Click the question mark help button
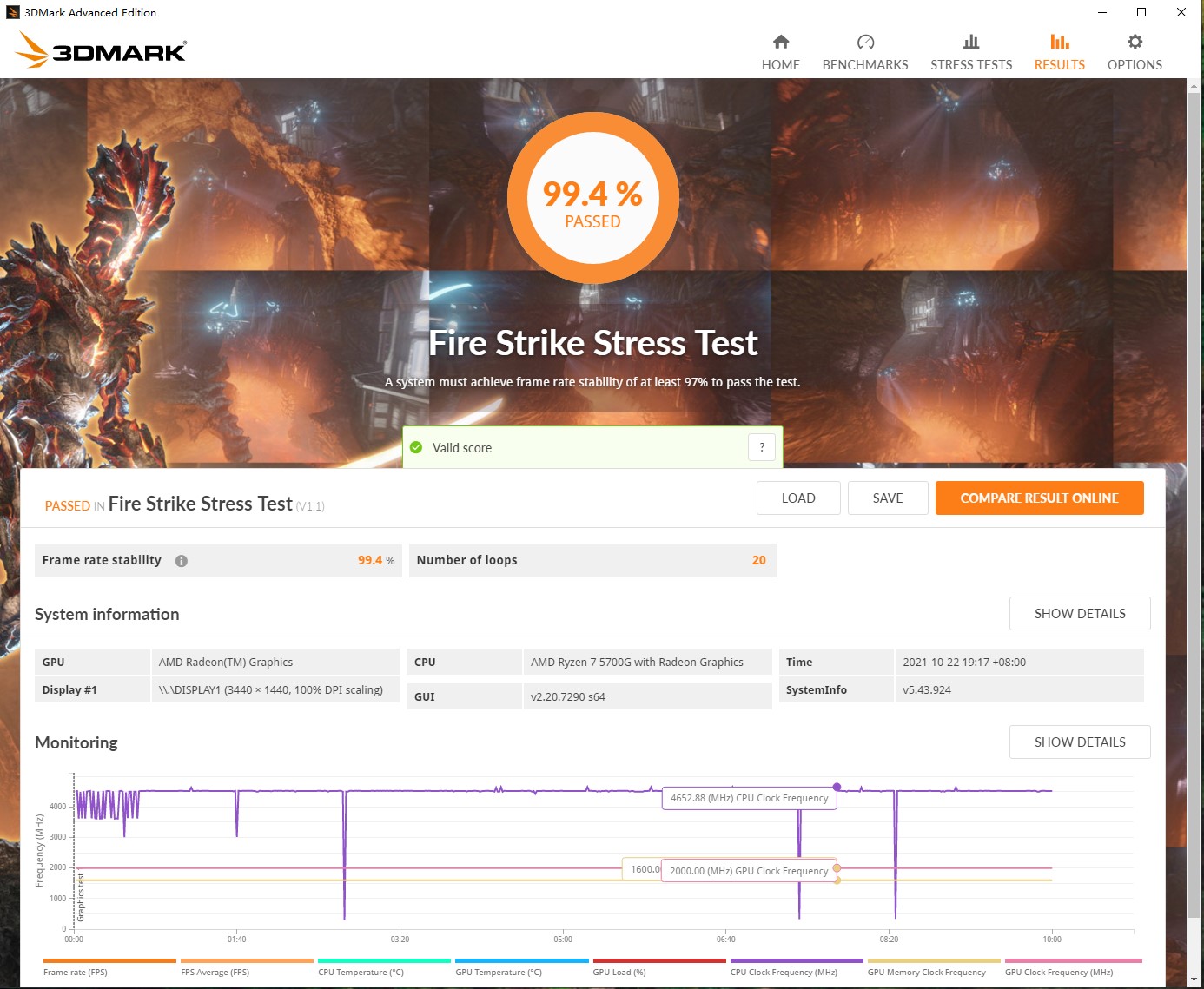This screenshot has height=989, width=1204. point(762,447)
